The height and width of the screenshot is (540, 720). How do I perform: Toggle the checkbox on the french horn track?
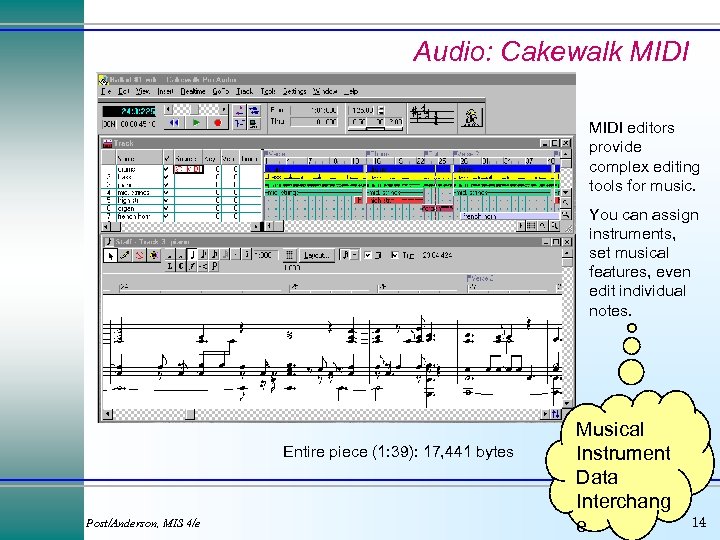tap(166, 216)
